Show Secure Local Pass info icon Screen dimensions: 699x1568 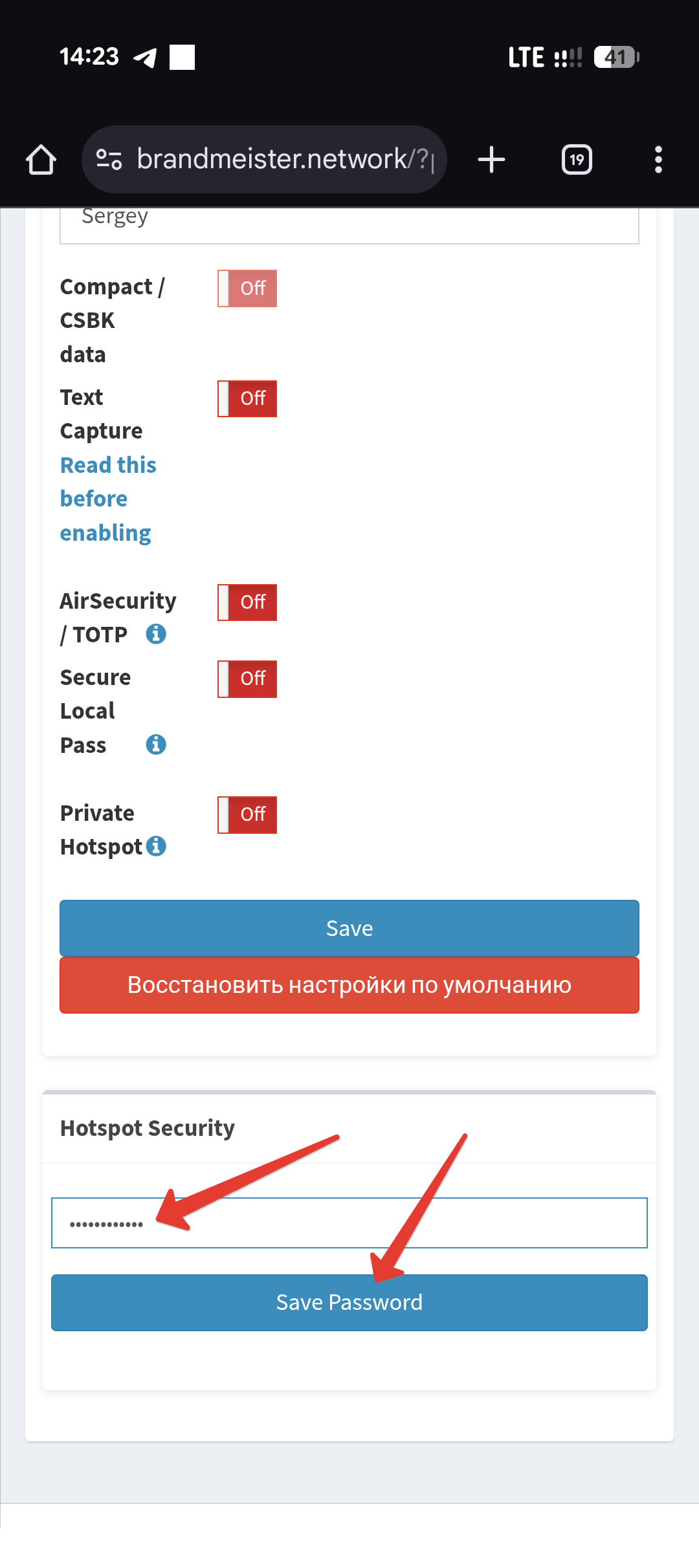(156, 745)
